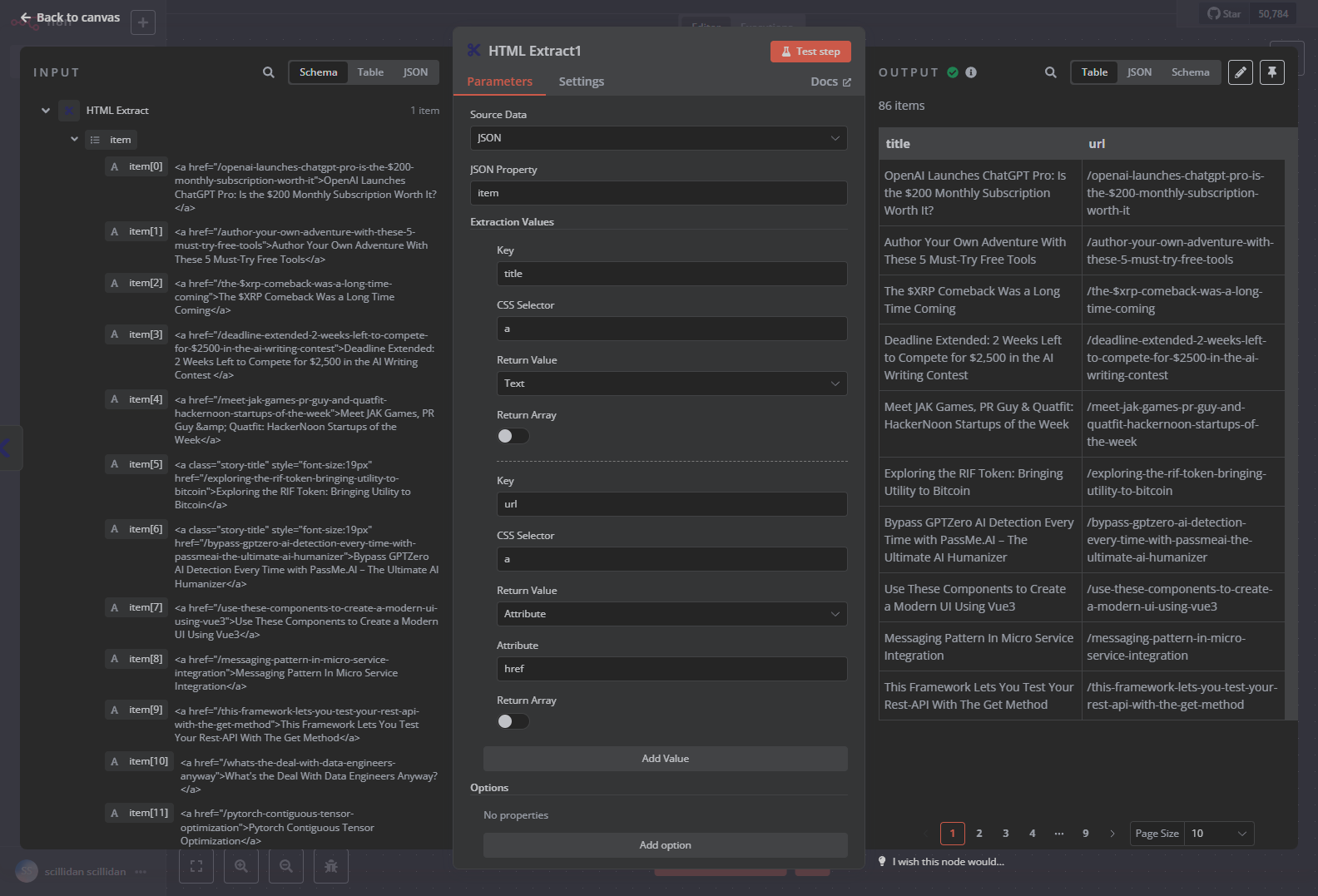Click the pin output data icon
This screenshot has width=1318, height=896.
[1272, 72]
